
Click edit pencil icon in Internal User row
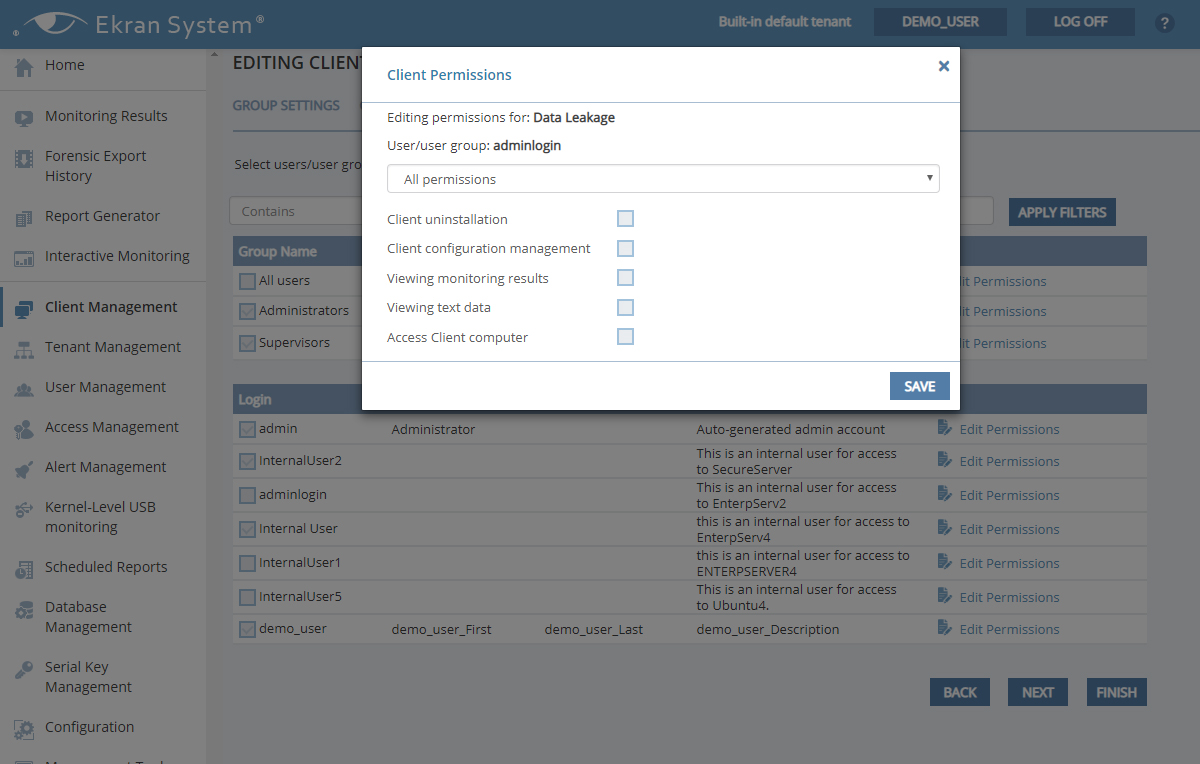(945, 528)
